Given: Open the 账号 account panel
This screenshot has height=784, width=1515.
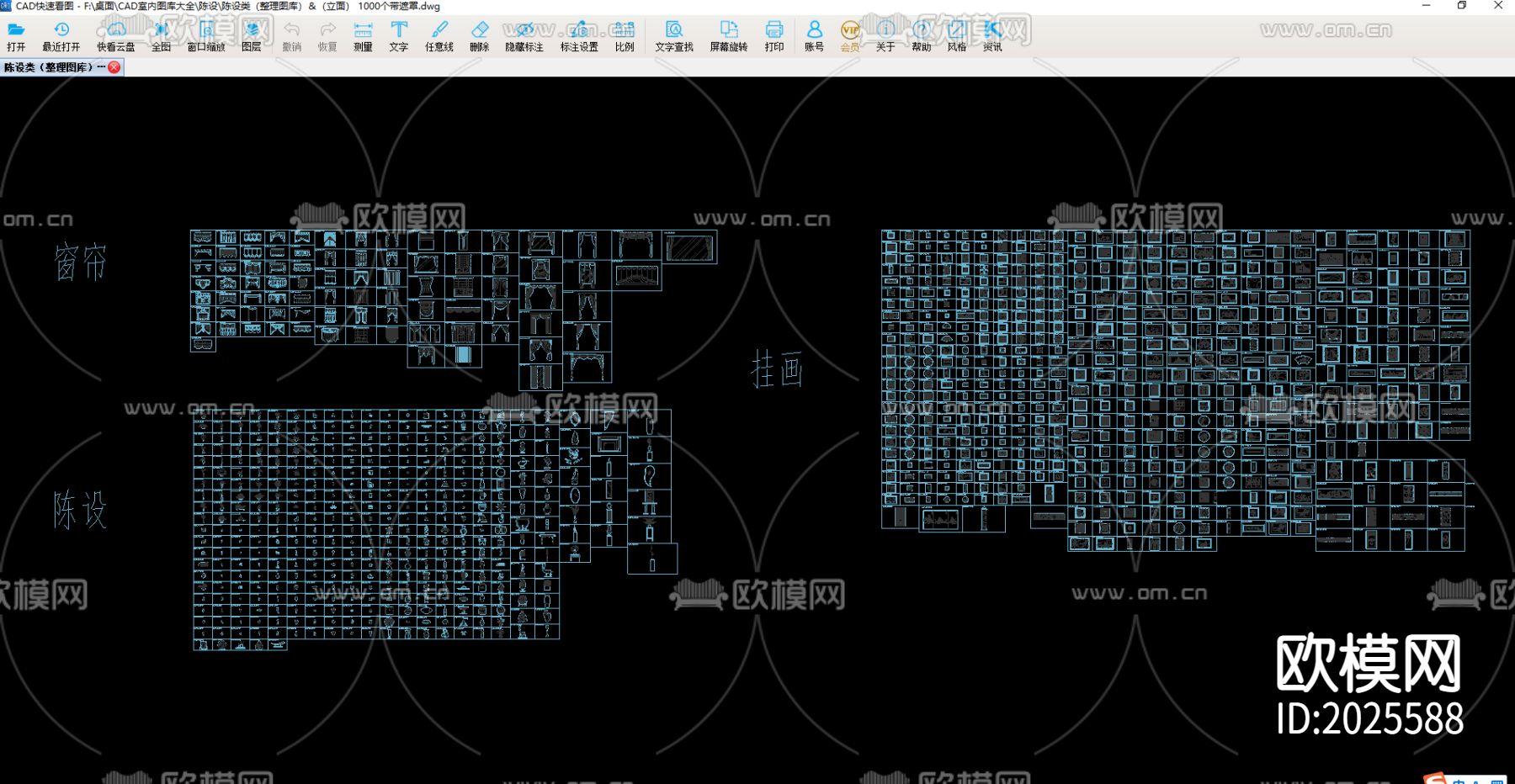Looking at the screenshot, I should [x=814, y=36].
